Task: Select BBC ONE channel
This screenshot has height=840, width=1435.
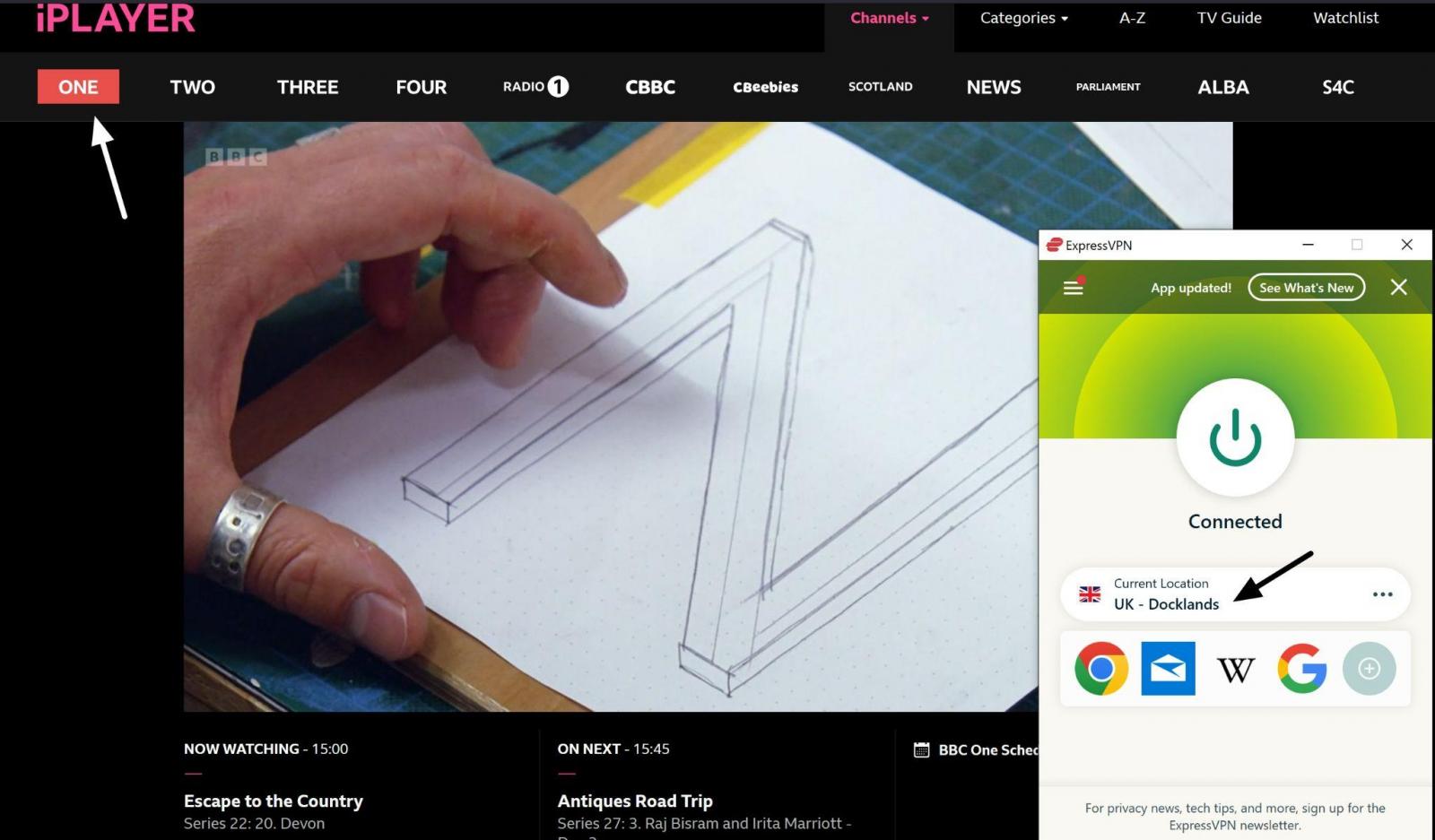Action: pyautogui.click(x=78, y=87)
